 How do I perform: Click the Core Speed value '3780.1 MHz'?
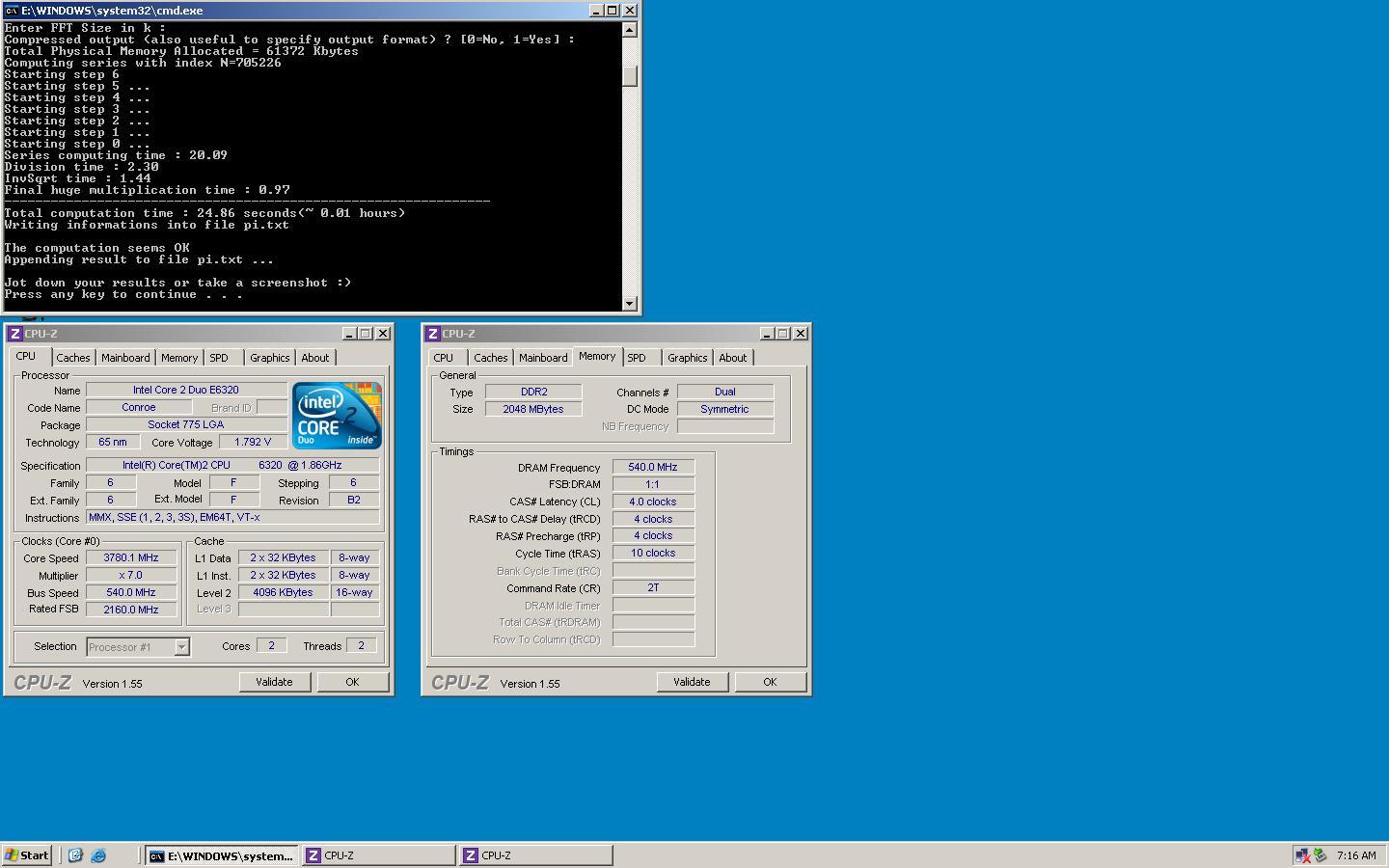[131, 558]
